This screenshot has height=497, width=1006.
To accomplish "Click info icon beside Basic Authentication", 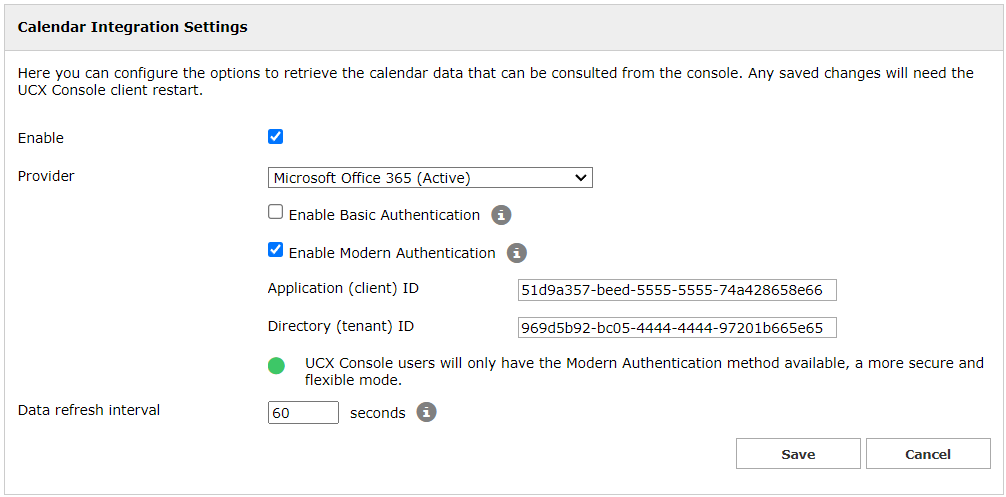I will pyautogui.click(x=501, y=215).
